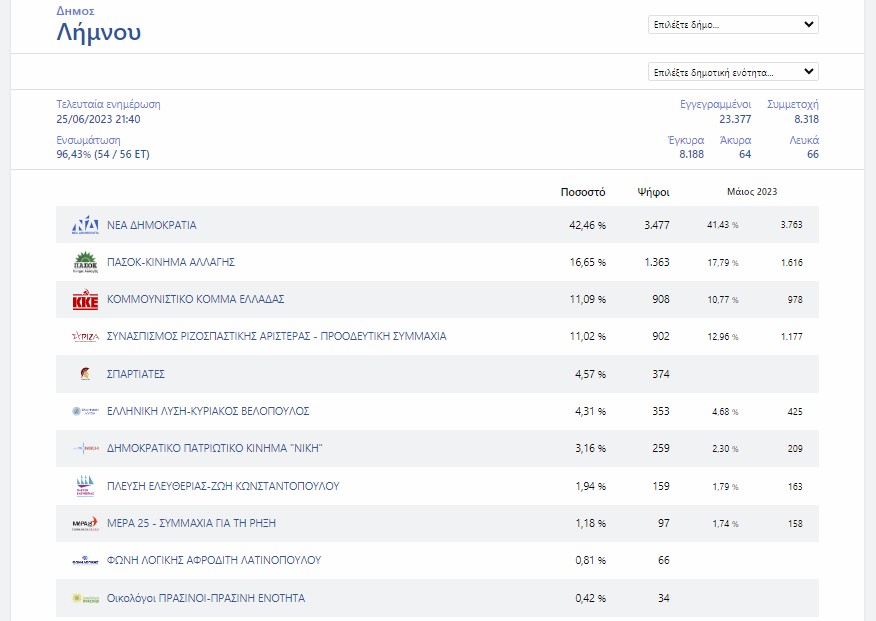
Task: Click the 'Ψήφοι' column header
Action: click(653, 193)
